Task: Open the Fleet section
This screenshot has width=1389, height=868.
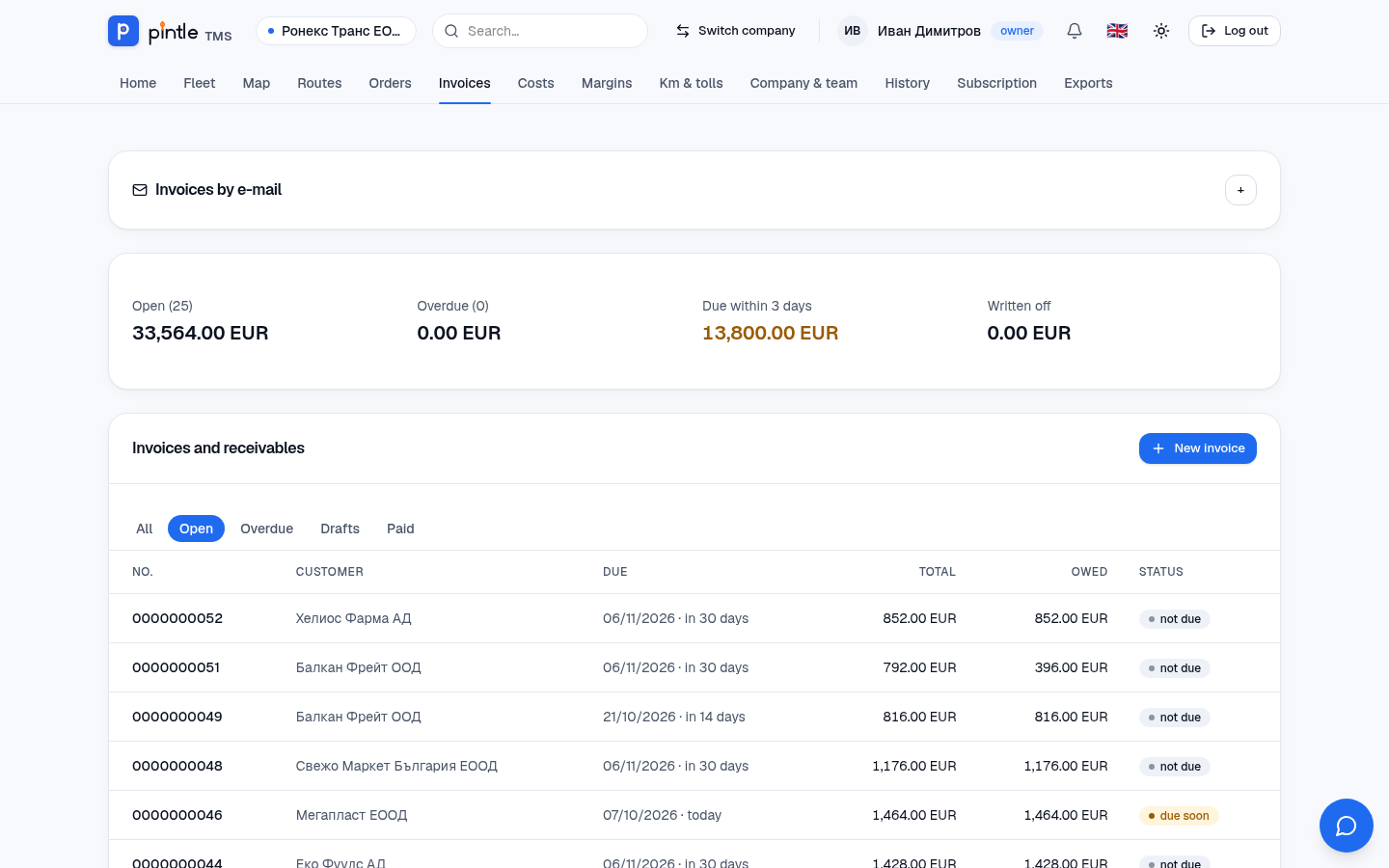Action: [200, 83]
